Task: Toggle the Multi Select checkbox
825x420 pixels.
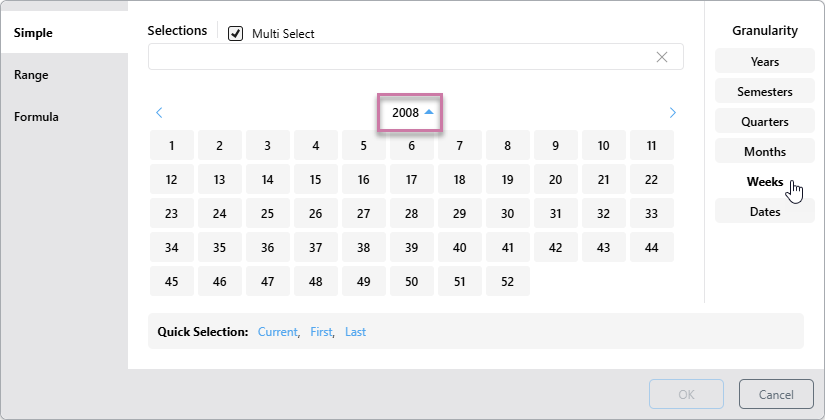Action: (x=236, y=33)
